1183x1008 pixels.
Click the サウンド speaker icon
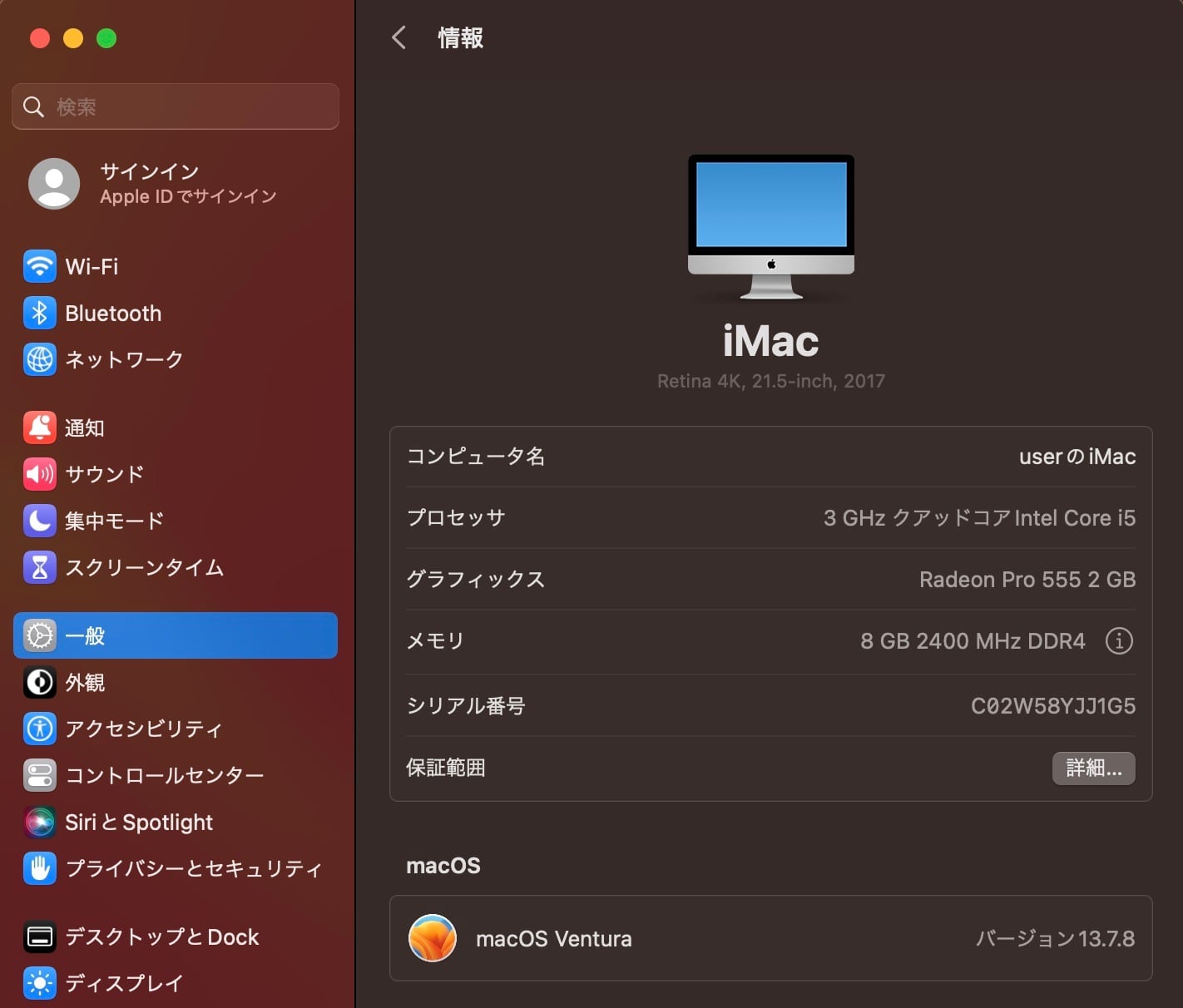tap(40, 474)
